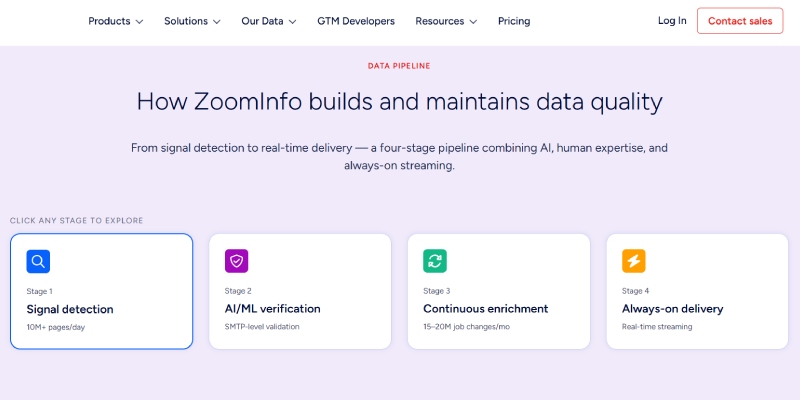This screenshot has width=800, height=400.
Task: Select the Signal detection stage title
Action: pyautogui.click(x=70, y=309)
